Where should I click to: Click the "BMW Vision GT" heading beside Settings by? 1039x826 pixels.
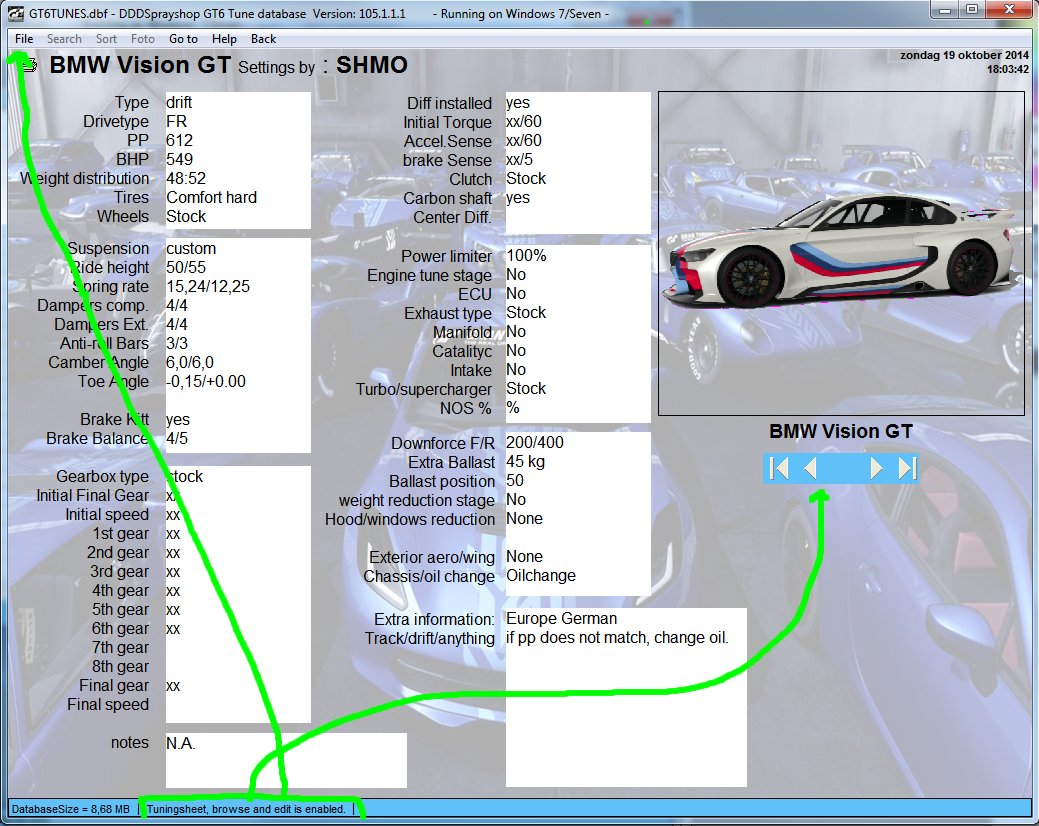click(140, 65)
